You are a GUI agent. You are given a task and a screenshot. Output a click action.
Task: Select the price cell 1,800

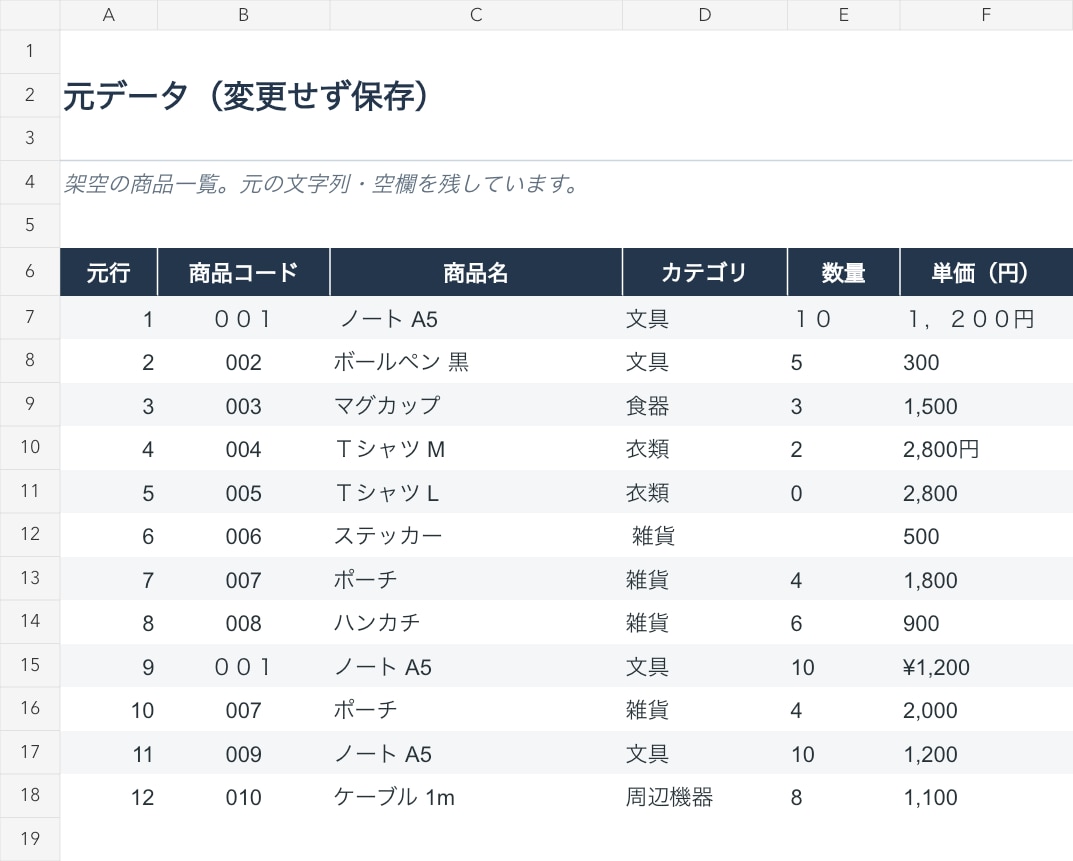click(986, 580)
